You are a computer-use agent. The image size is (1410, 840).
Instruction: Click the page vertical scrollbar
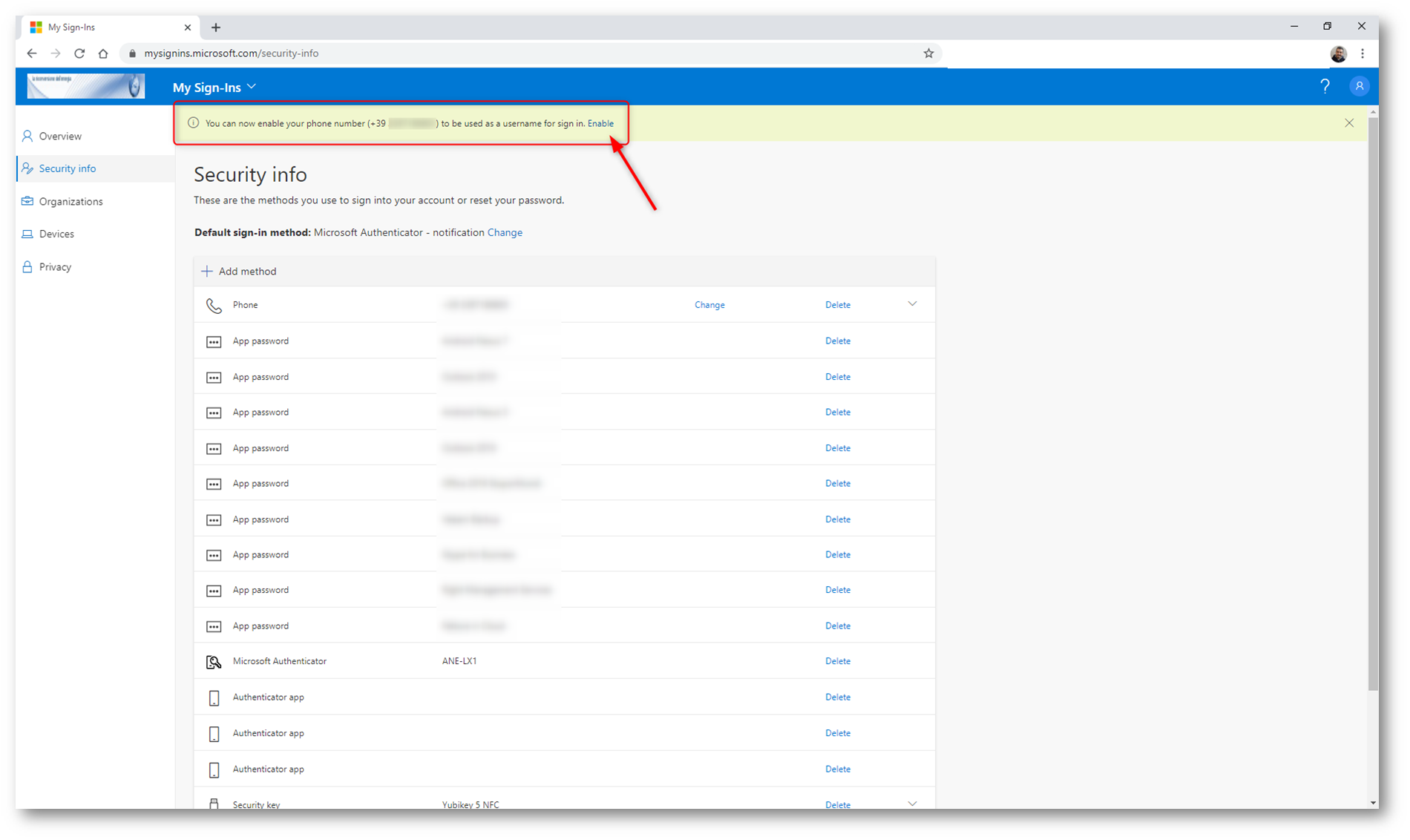click(x=1373, y=403)
